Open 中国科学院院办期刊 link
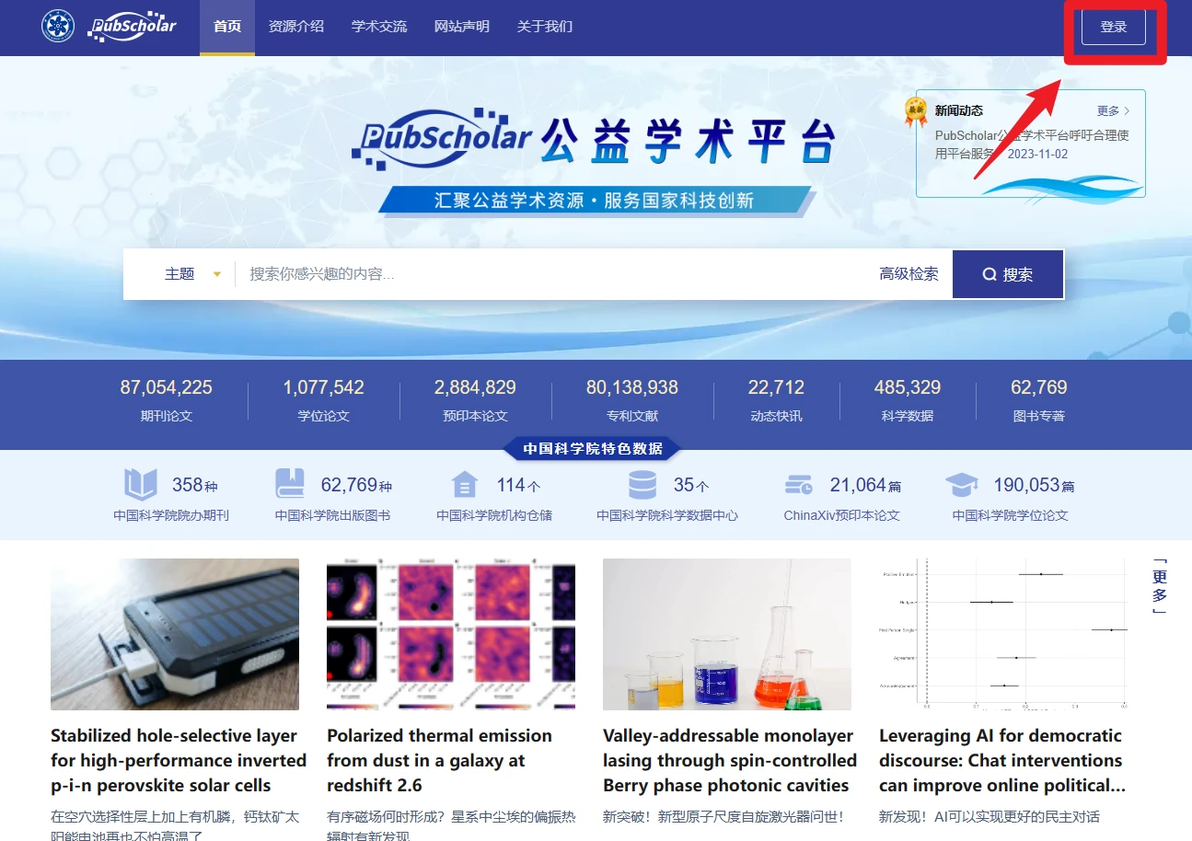 point(171,516)
